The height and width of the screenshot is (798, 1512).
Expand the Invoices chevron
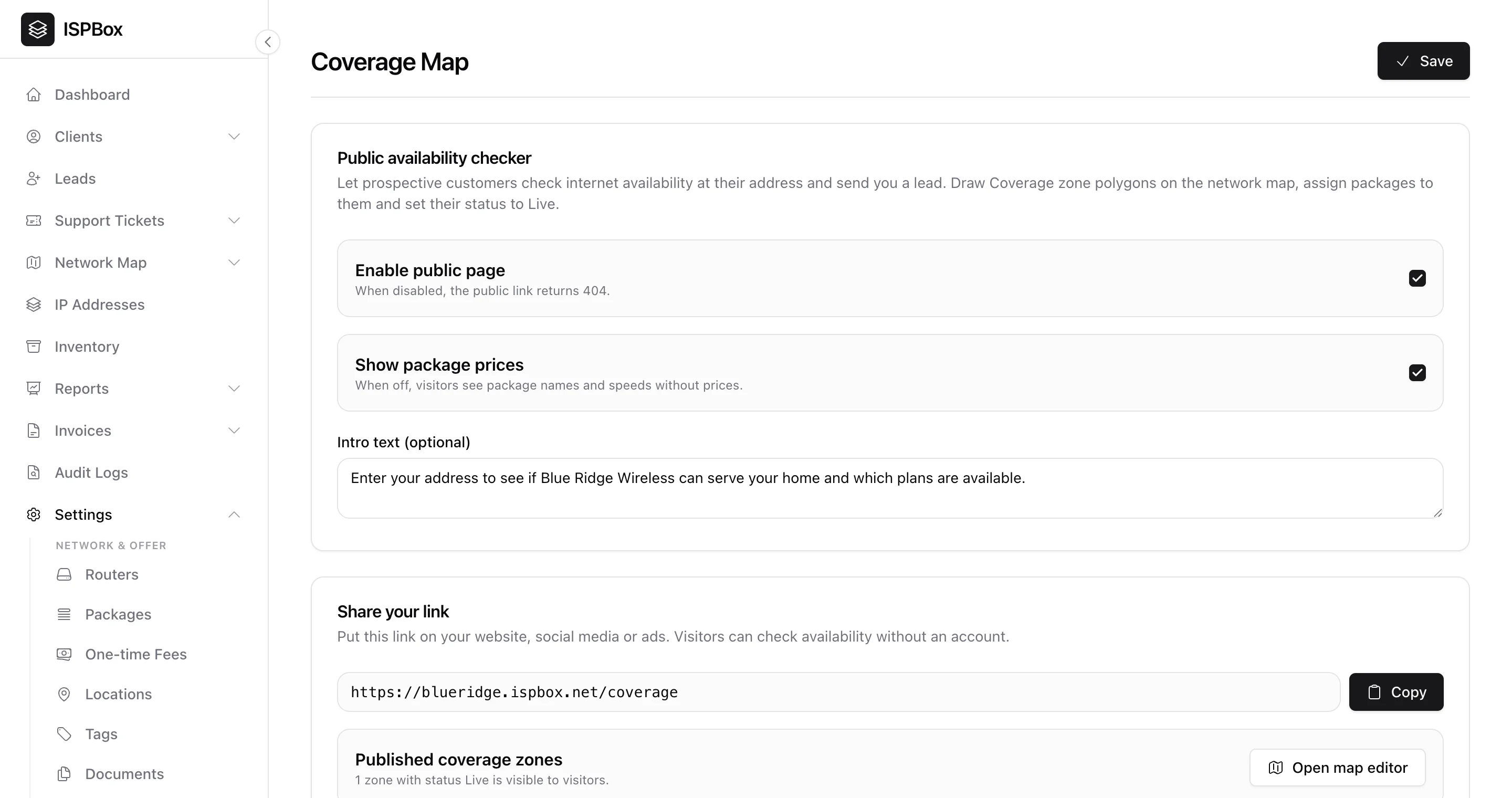click(x=234, y=430)
